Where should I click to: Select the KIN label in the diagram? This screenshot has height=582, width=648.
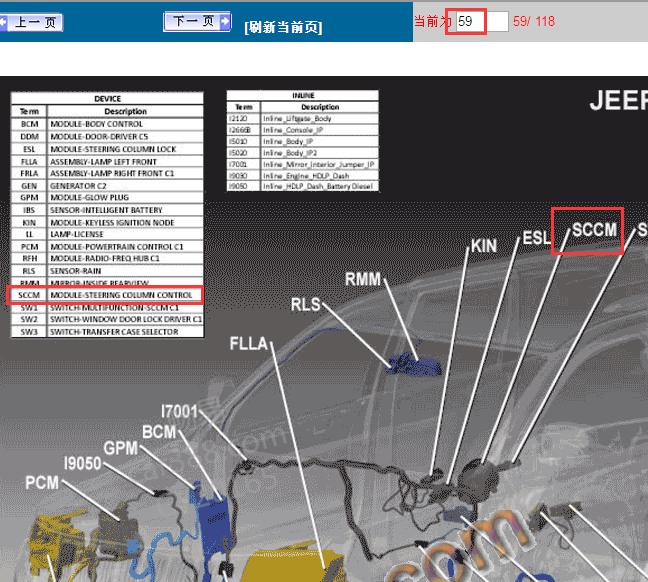[484, 246]
